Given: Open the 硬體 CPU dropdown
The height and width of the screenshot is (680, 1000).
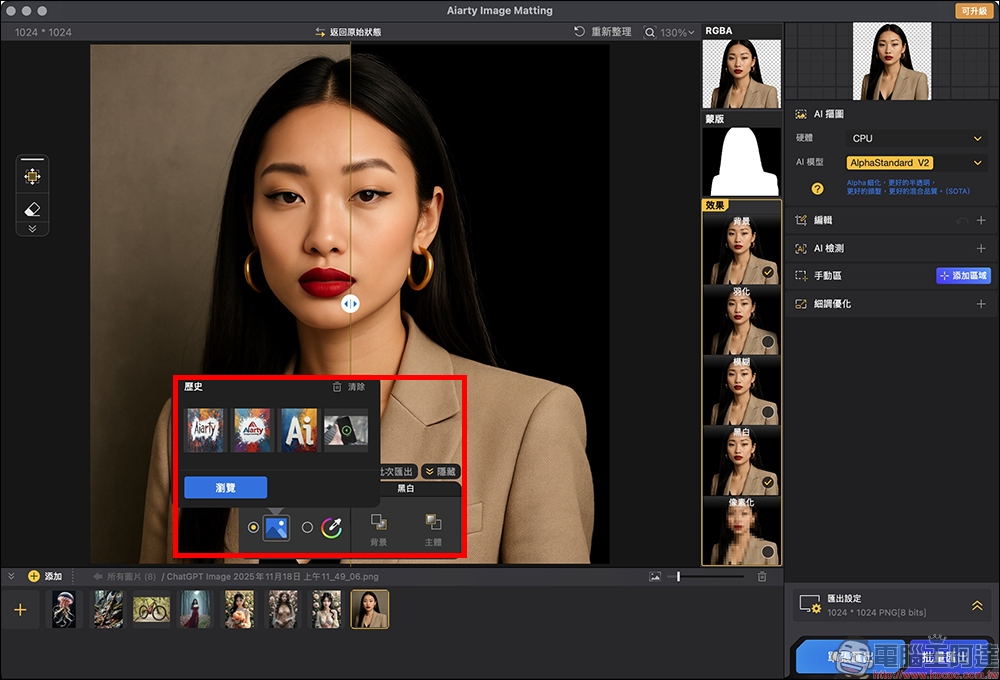Looking at the screenshot, I should (915, 138).
